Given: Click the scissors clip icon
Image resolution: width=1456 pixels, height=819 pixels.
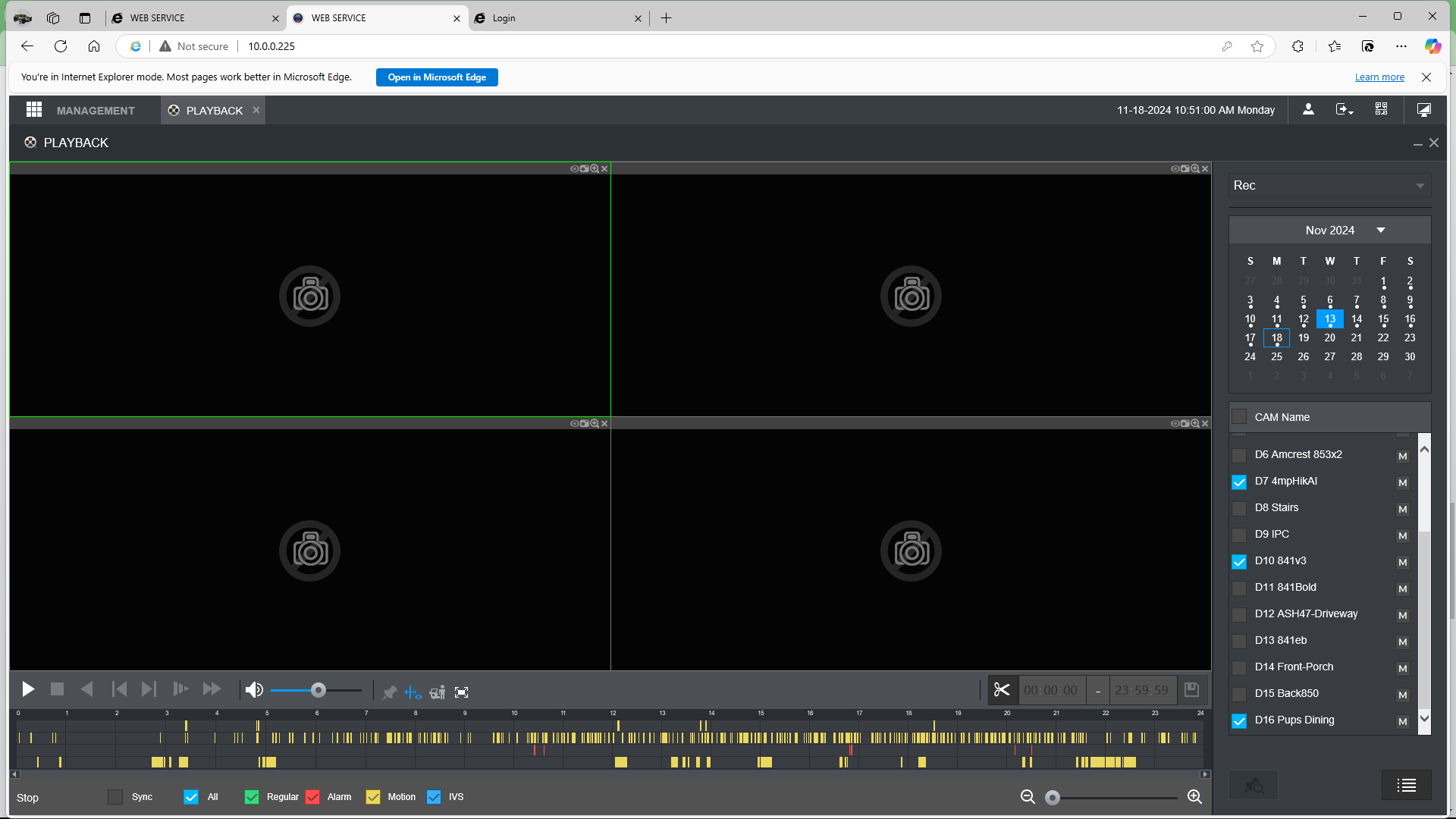Looking at the screenshot, I should (x=1002, y=690).
